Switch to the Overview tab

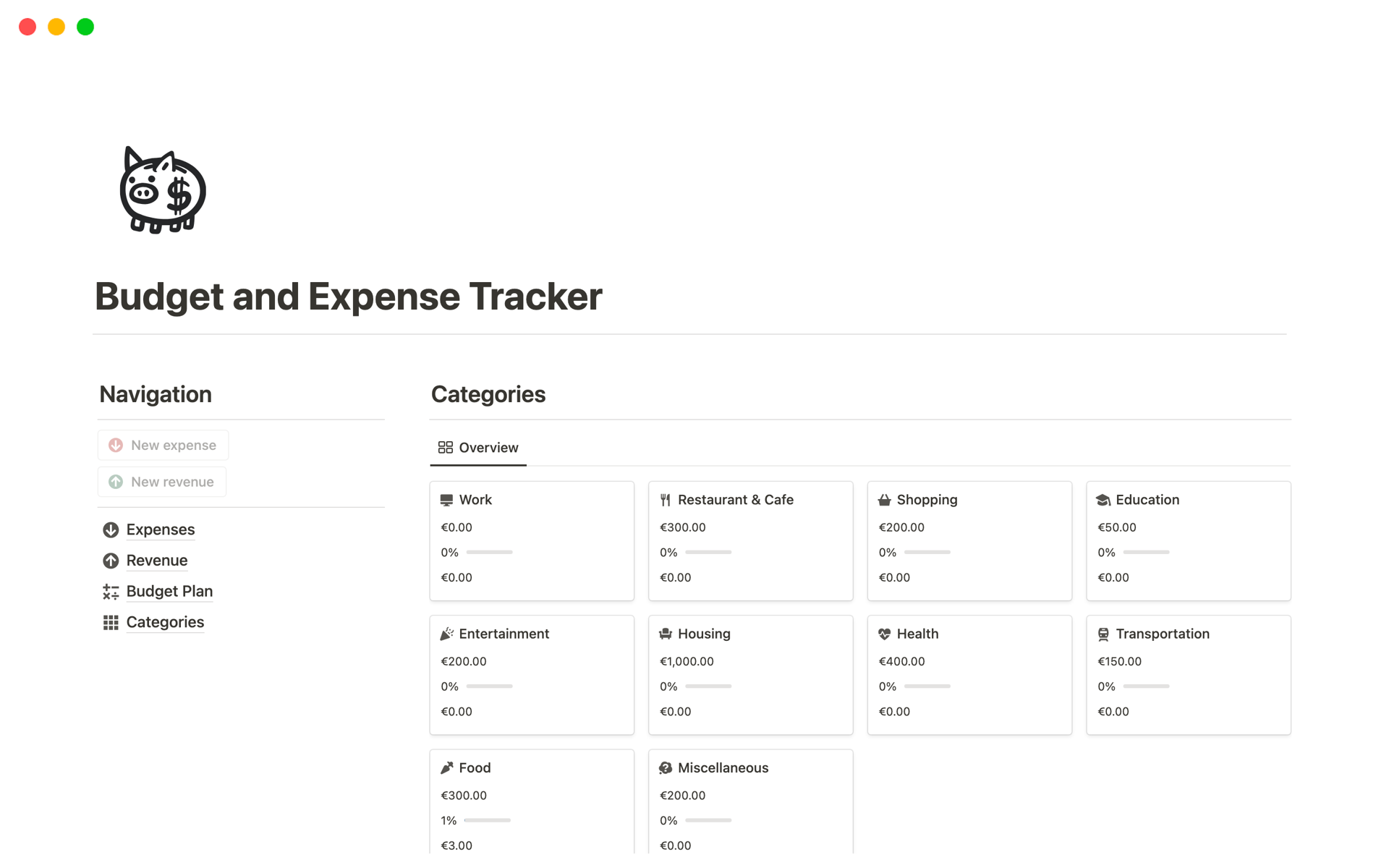pos(478,448)
